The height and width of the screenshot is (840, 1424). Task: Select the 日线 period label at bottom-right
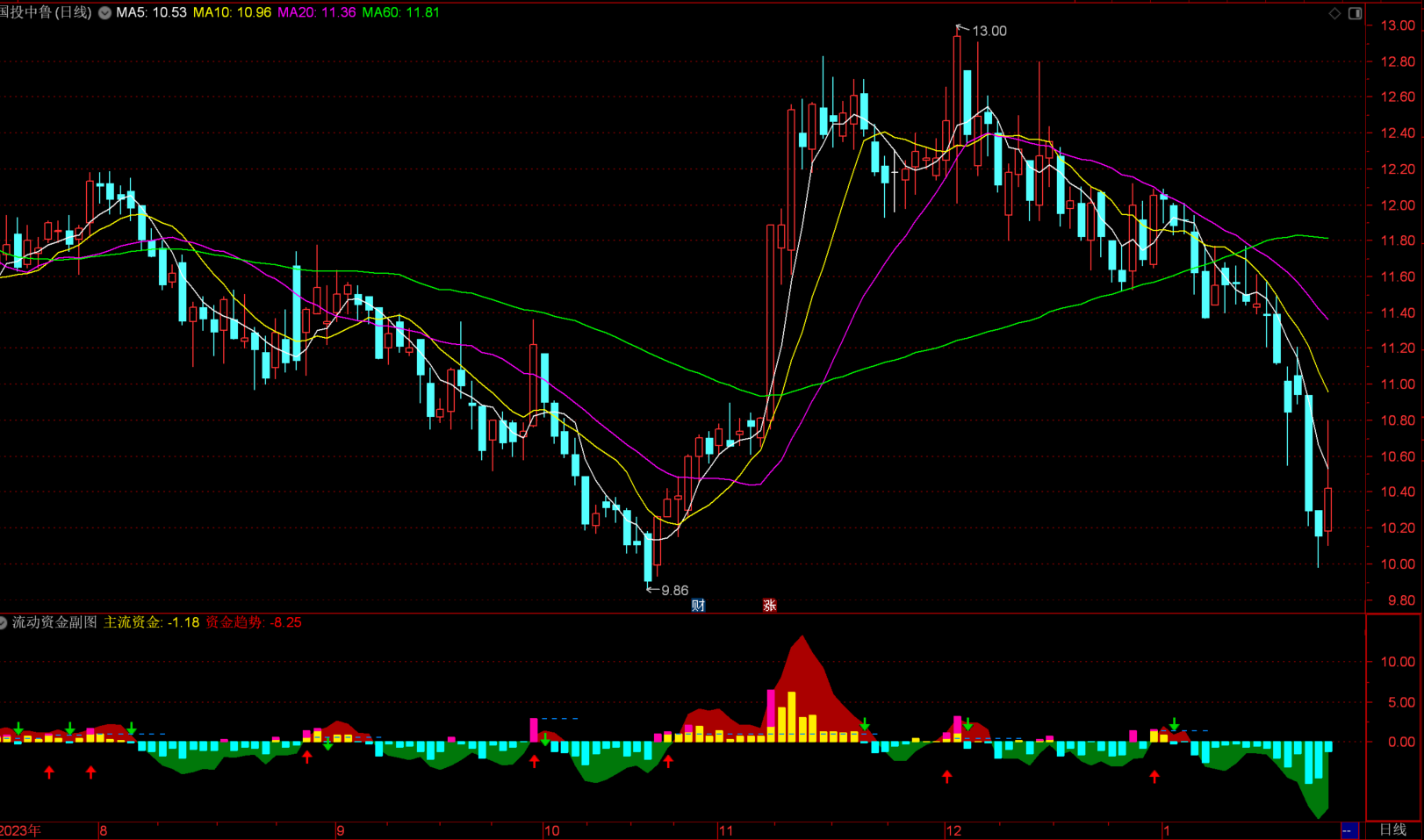click(x=1392, y=829)
